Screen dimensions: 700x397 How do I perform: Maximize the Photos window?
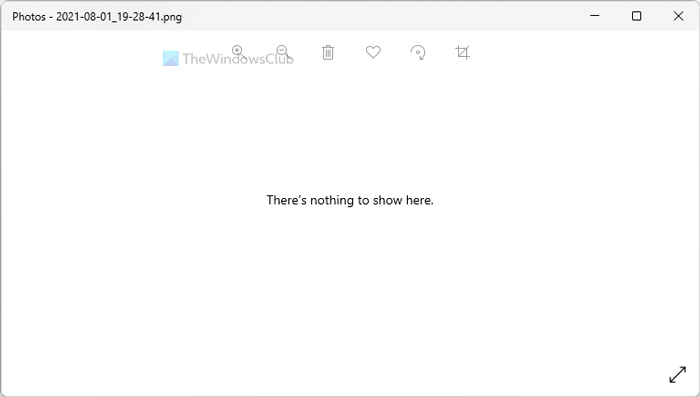pyautogui.click(x=637, y=16)
